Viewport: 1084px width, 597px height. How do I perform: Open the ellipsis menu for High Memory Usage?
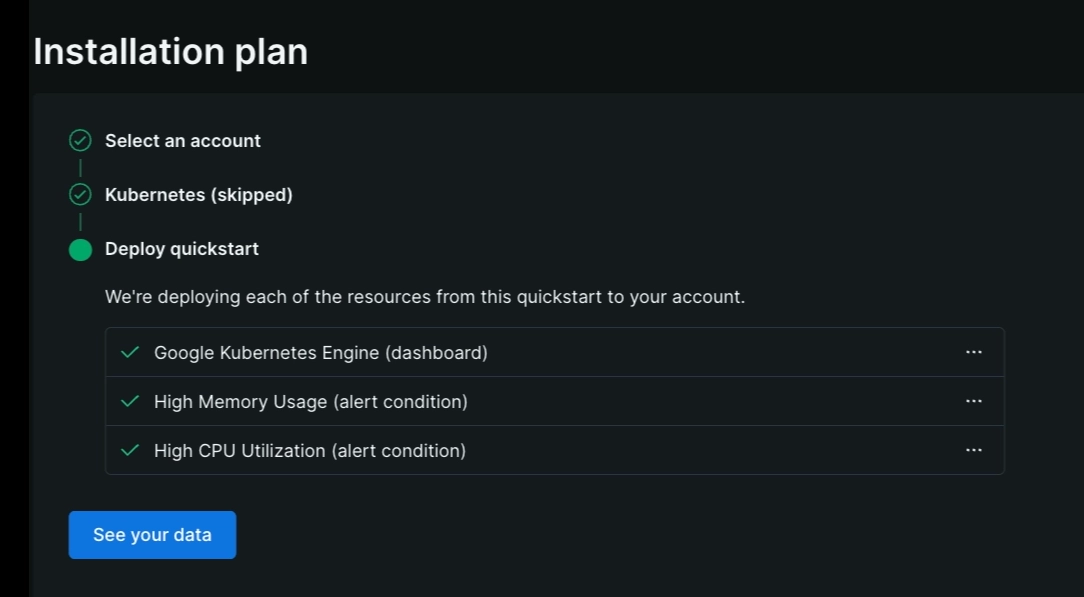pos(973,401)
